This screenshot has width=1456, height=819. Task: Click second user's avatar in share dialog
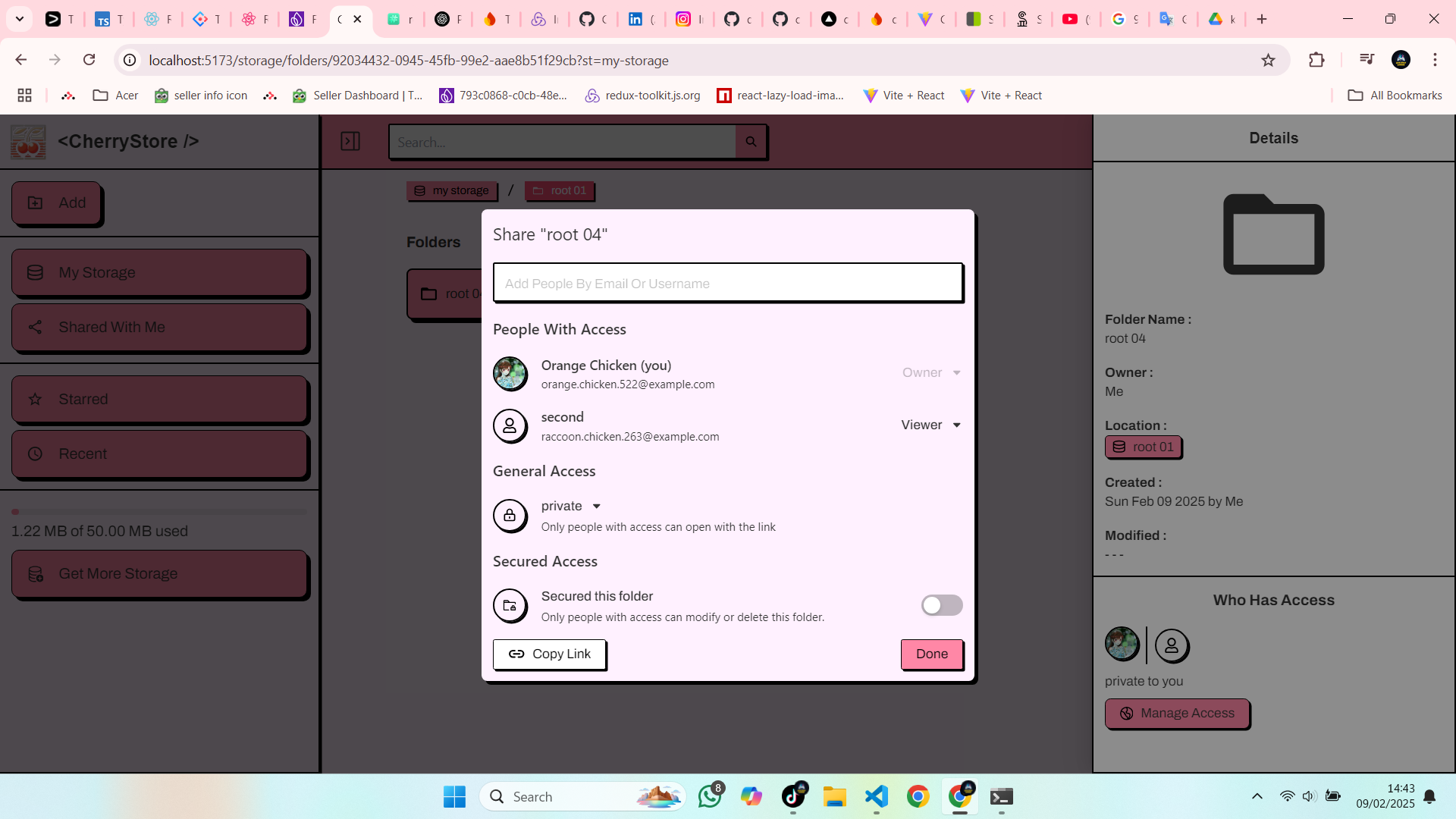tap(510, 426)
